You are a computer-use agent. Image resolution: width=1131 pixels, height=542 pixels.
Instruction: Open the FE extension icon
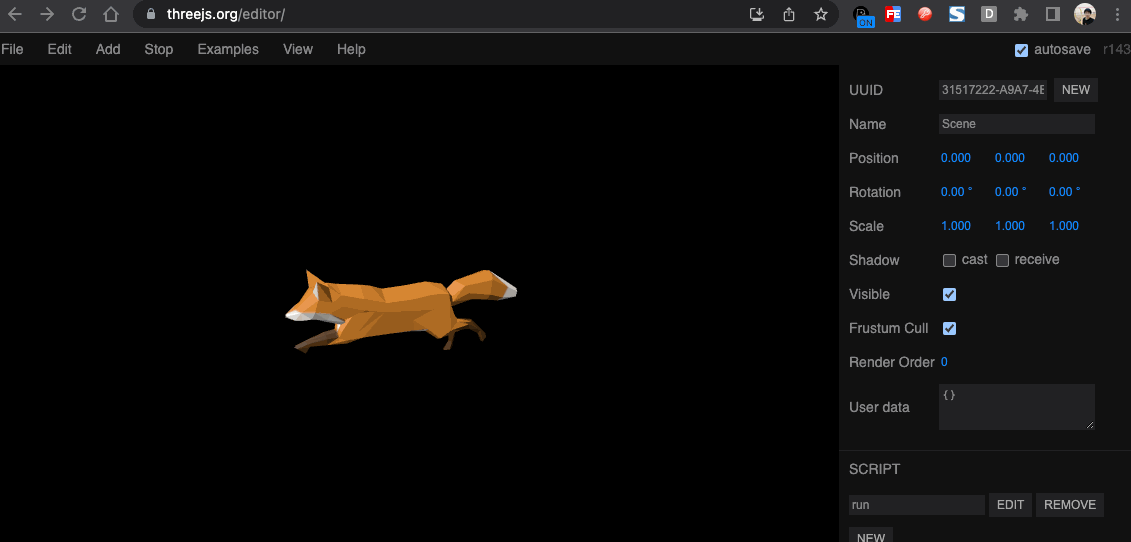click(893, 14)
